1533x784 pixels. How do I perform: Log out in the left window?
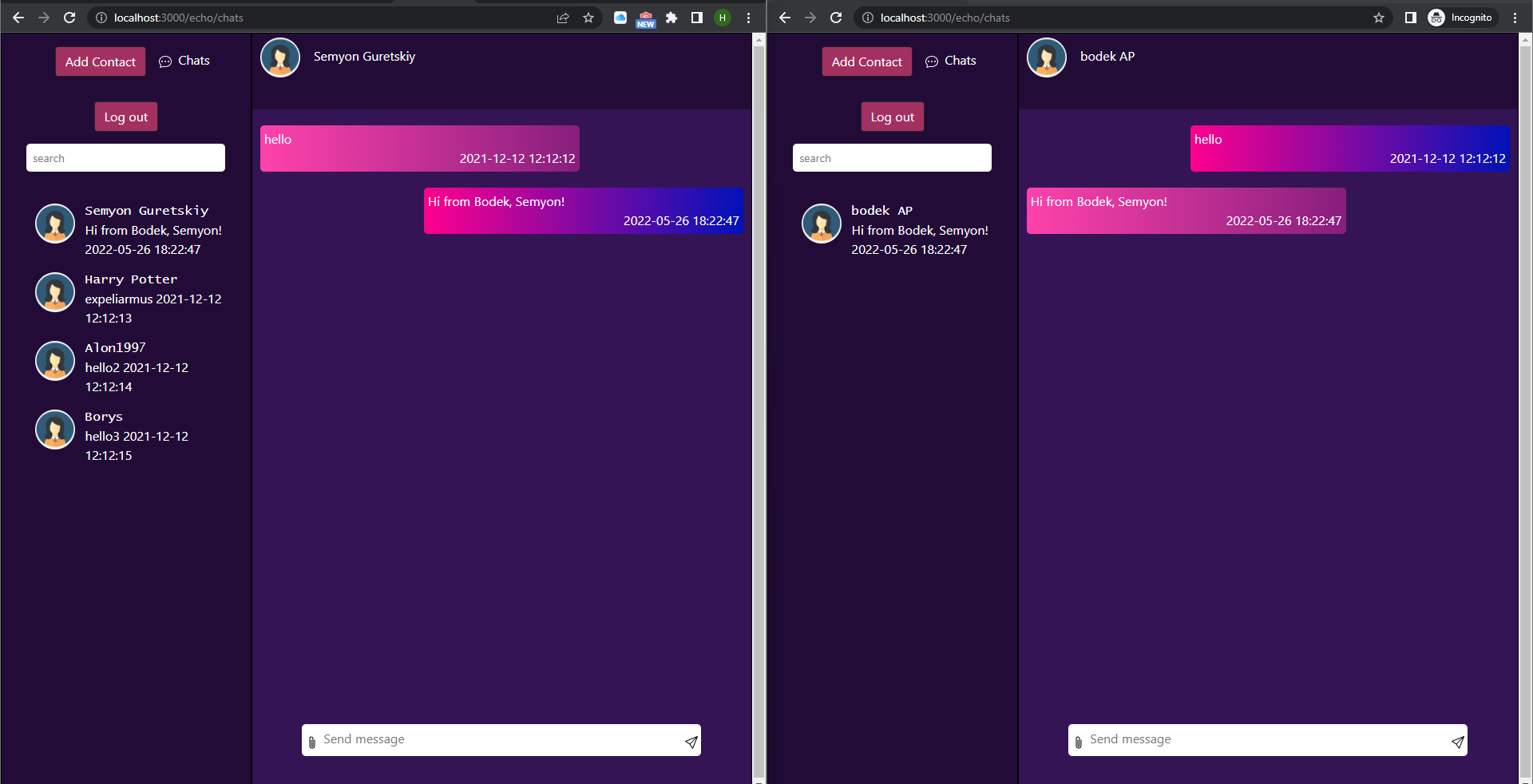[x=126, y=117]
